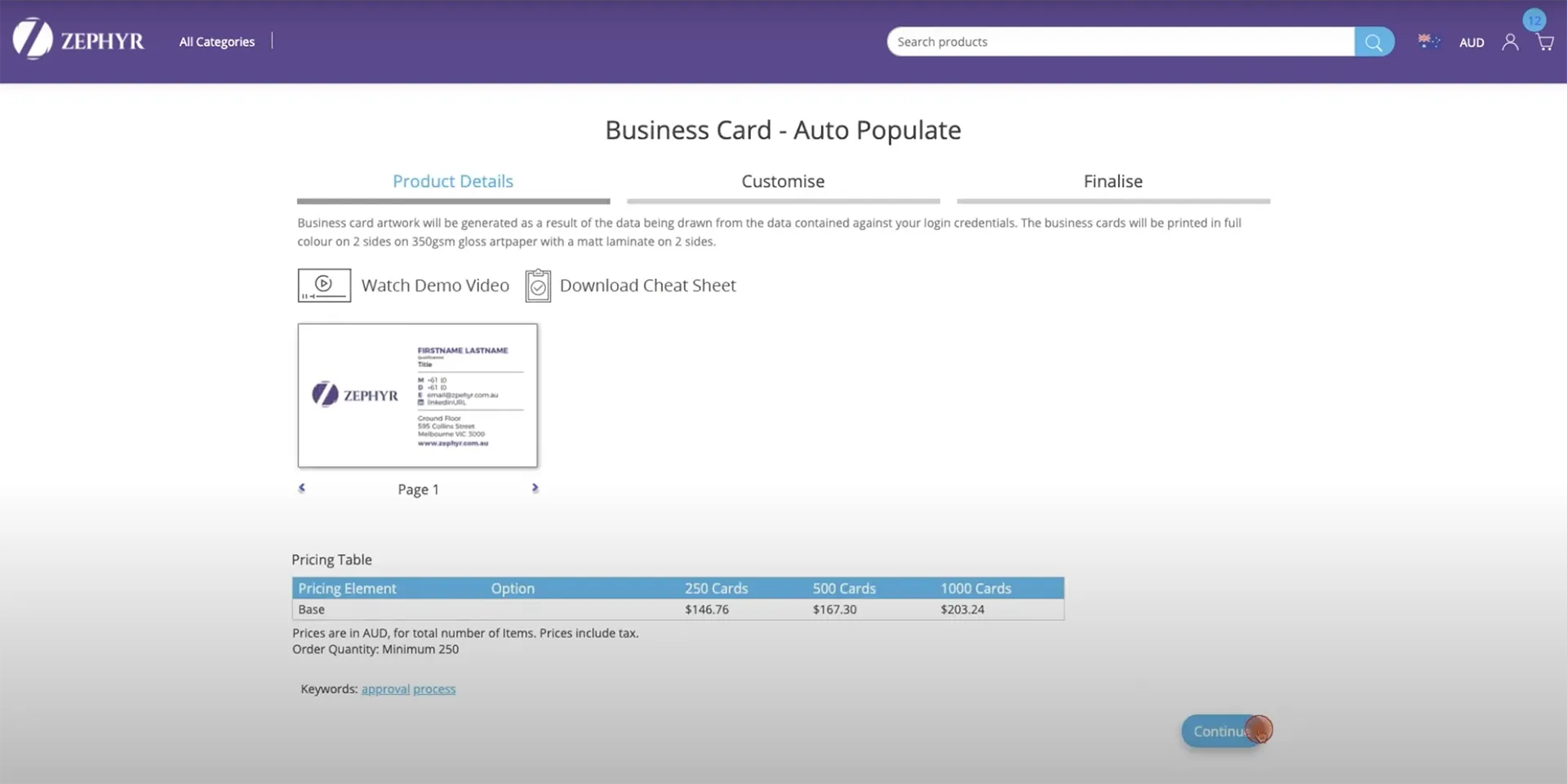
Task: Click the Zephyr logo in header
Action: pyautogui.click(x=78, y=39)
